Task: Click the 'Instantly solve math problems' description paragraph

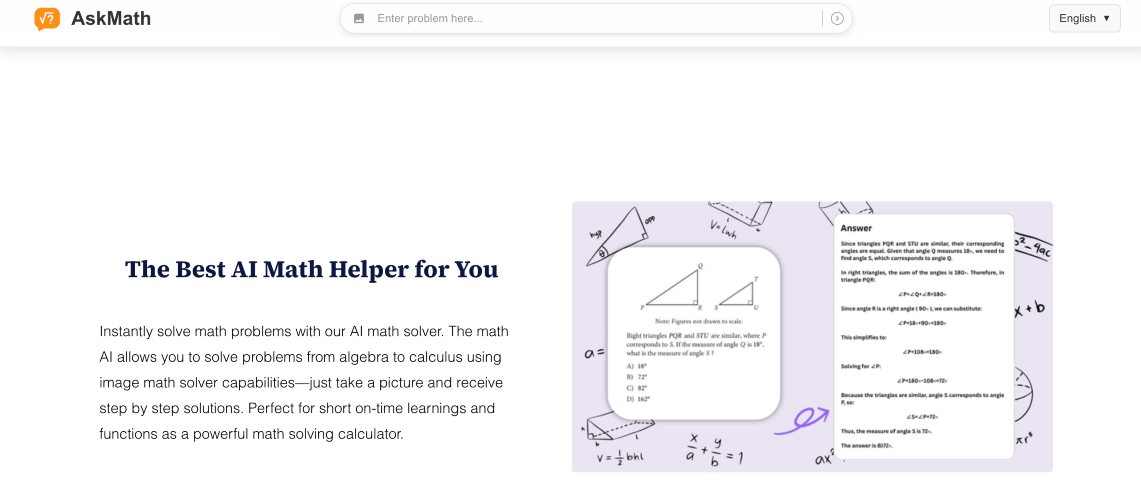Action: point(304,383)
